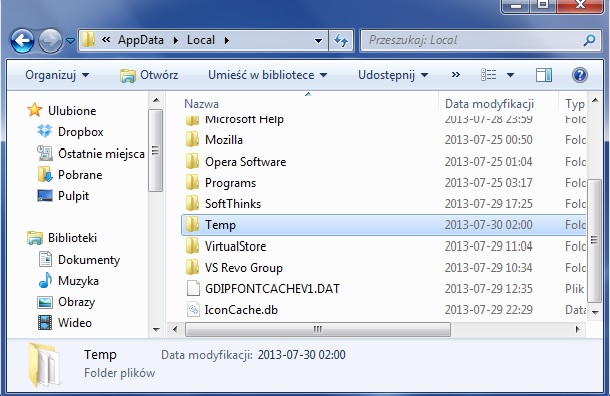
Task: Open address bar history dropdown
Action: pos(318,40)
